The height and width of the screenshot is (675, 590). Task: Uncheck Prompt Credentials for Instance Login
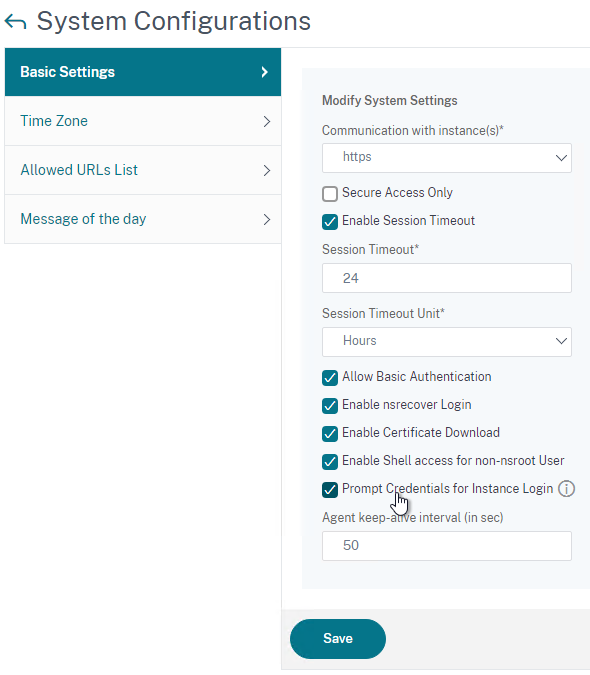point(330,489)
